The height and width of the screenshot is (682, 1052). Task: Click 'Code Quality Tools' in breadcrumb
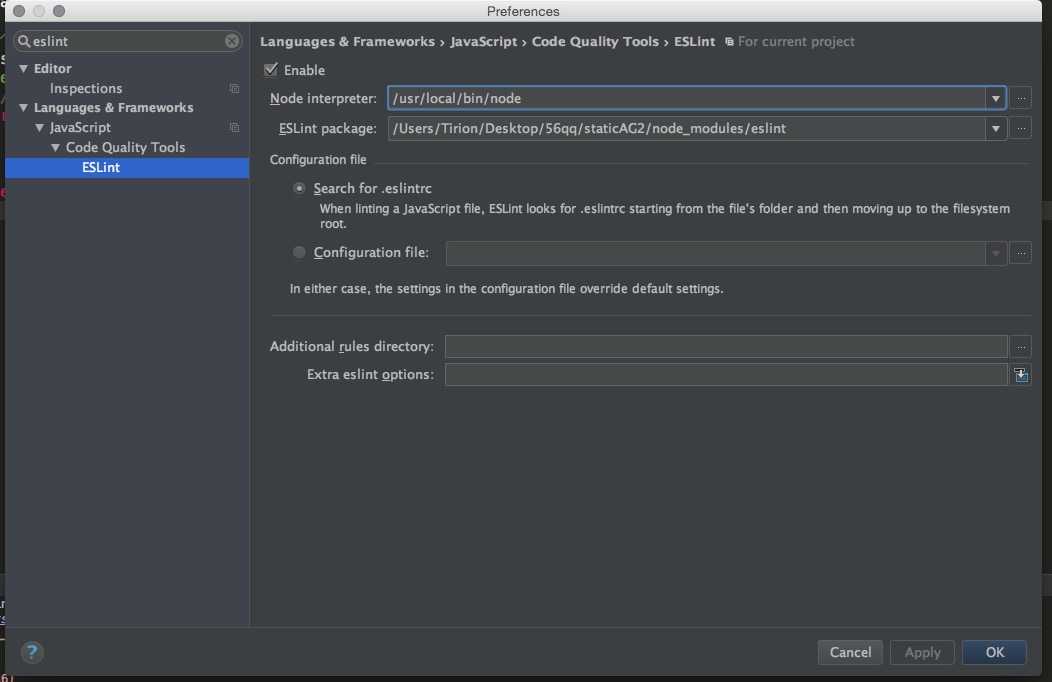click(x=595, y=42)
